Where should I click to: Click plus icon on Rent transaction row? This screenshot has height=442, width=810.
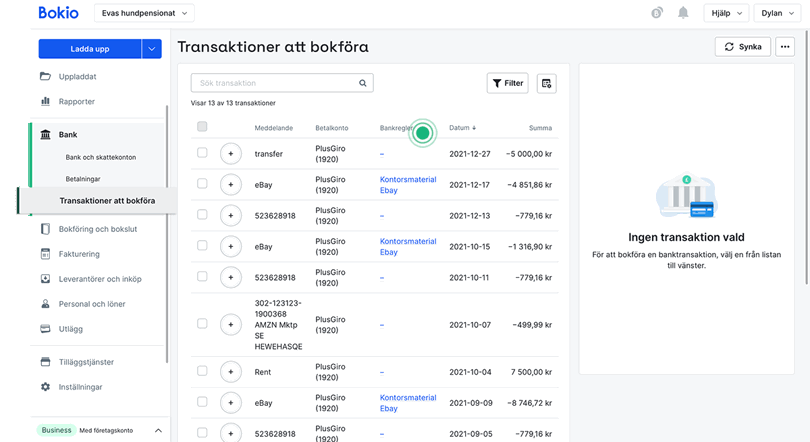[x=230, y=372]
